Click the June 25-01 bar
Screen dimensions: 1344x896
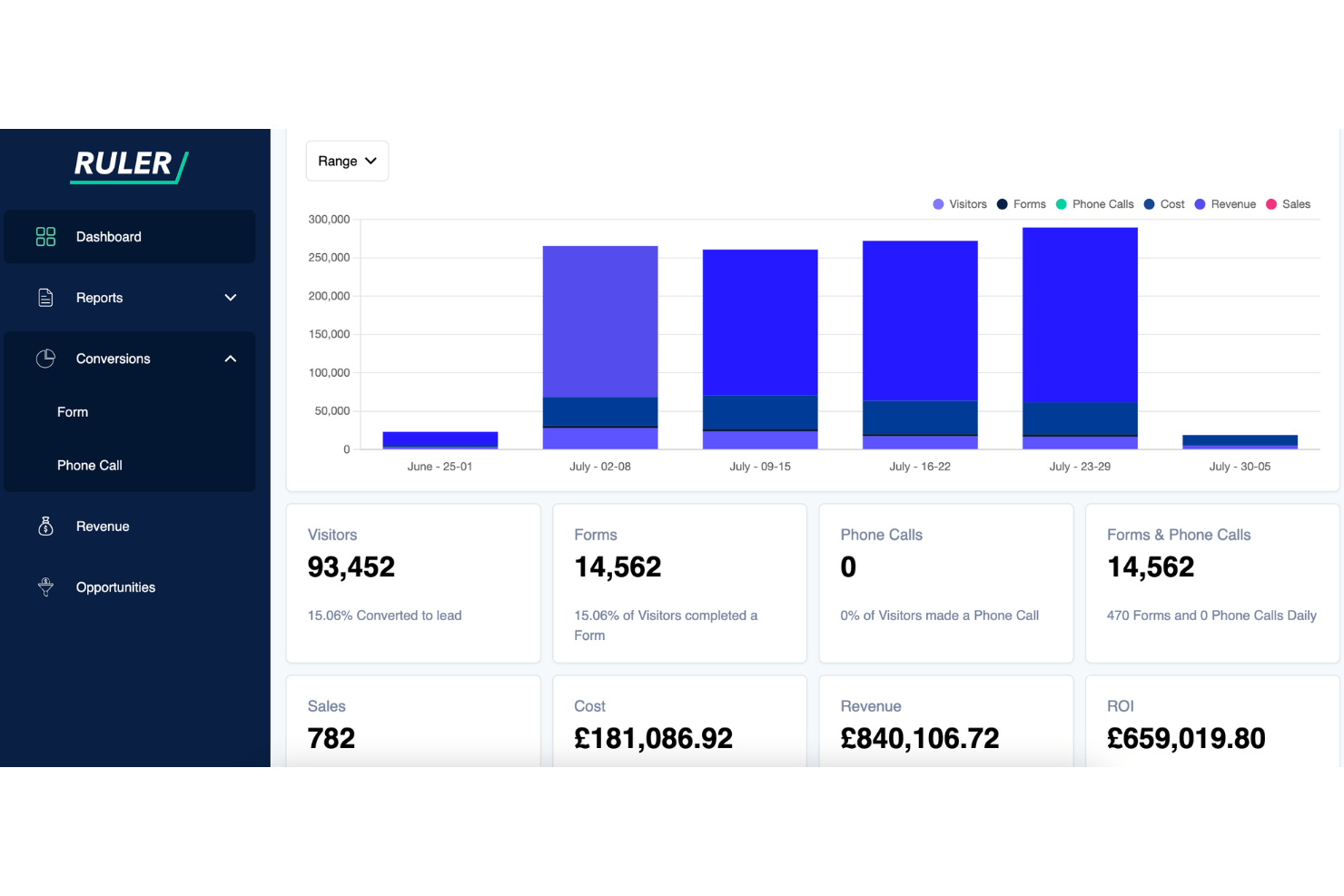pyautogui.click(x=440, y=440)
